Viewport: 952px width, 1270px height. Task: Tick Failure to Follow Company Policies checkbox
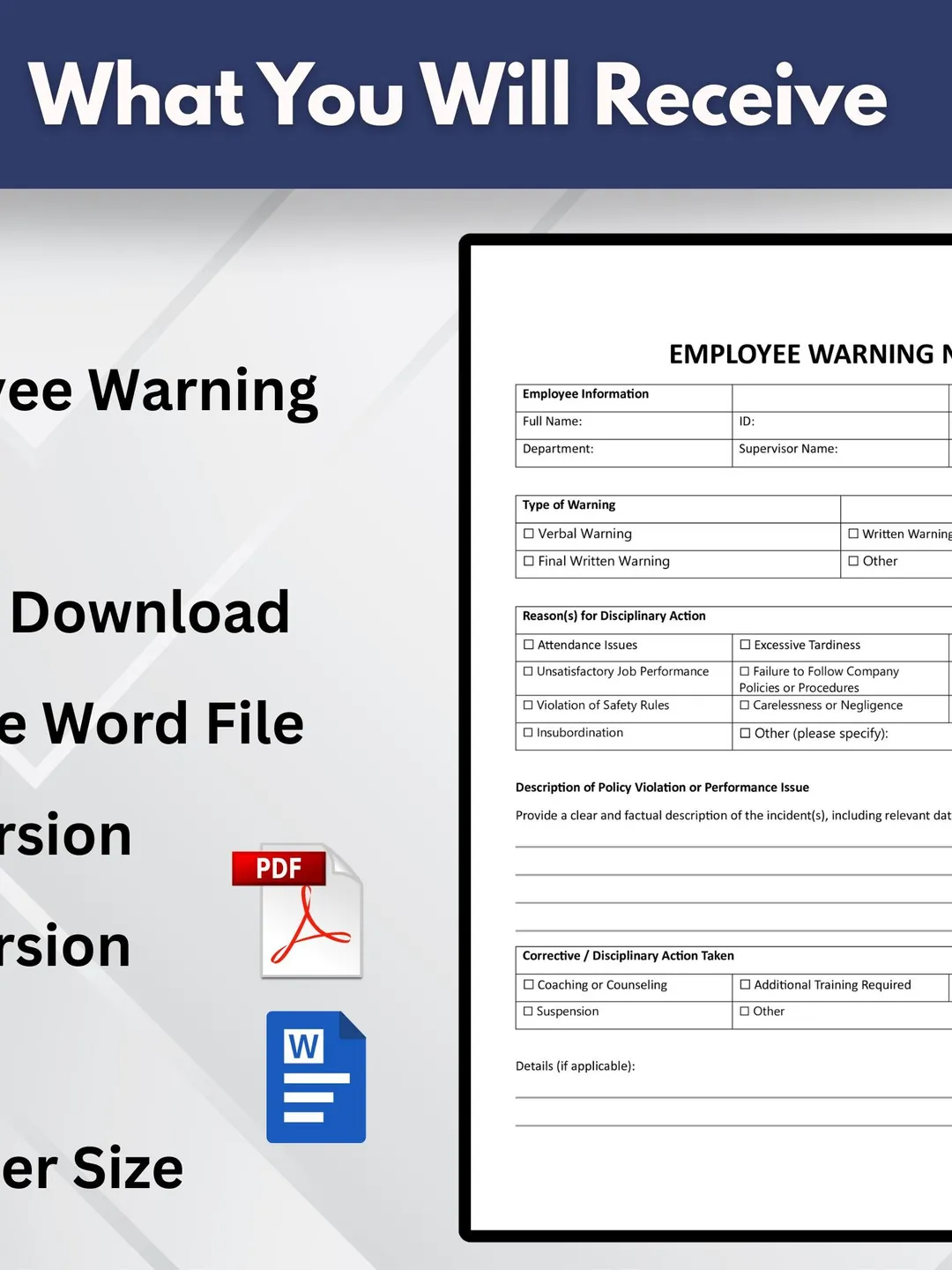pyautogui.click(x=745, y=671)
